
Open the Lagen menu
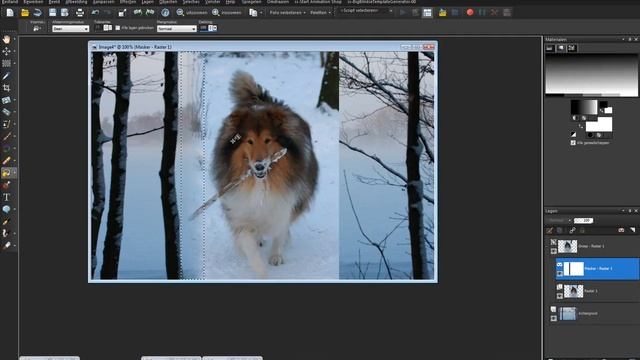(x=147, y=2)
